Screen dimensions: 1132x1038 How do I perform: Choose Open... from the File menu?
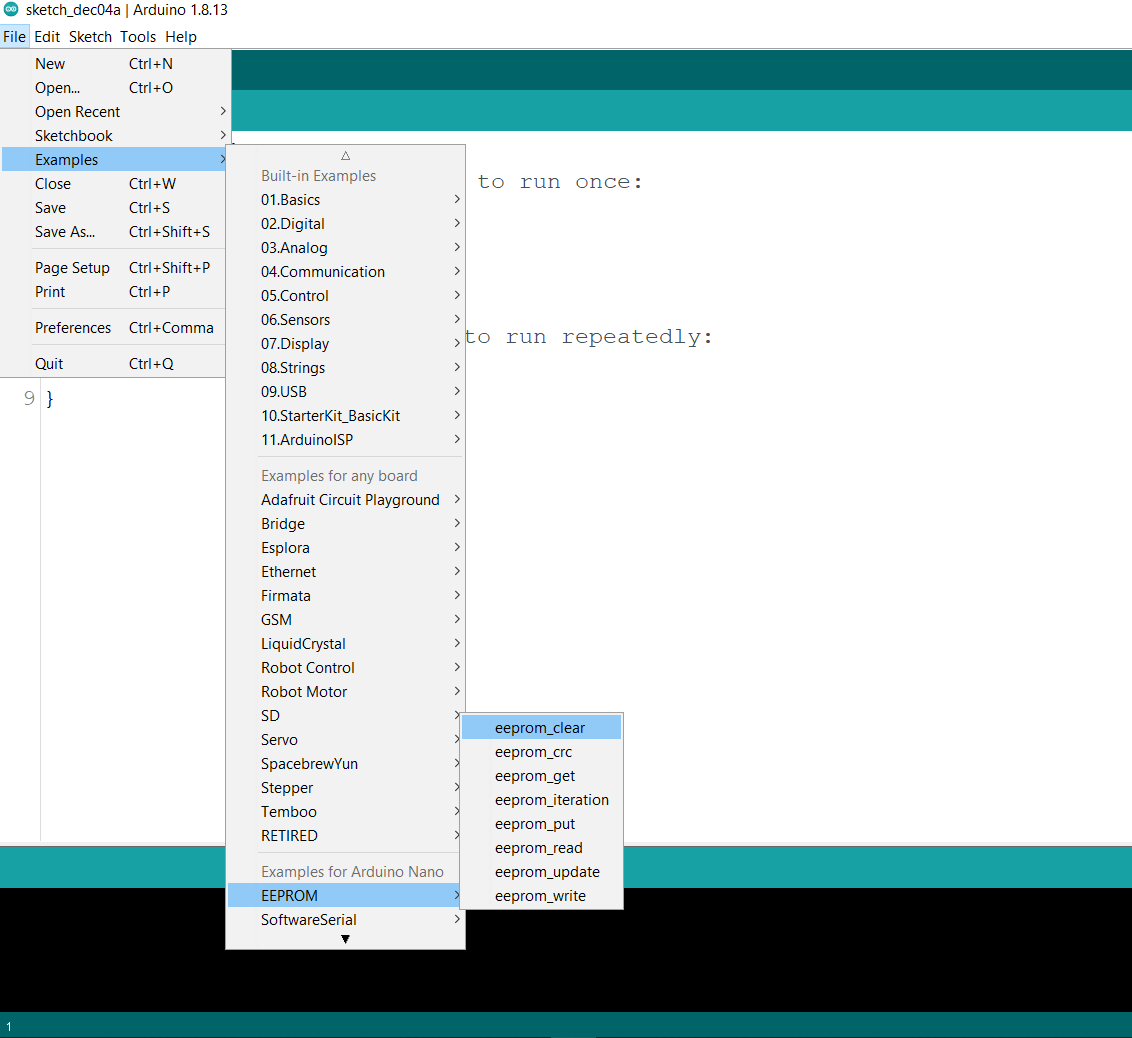(114, 87)
